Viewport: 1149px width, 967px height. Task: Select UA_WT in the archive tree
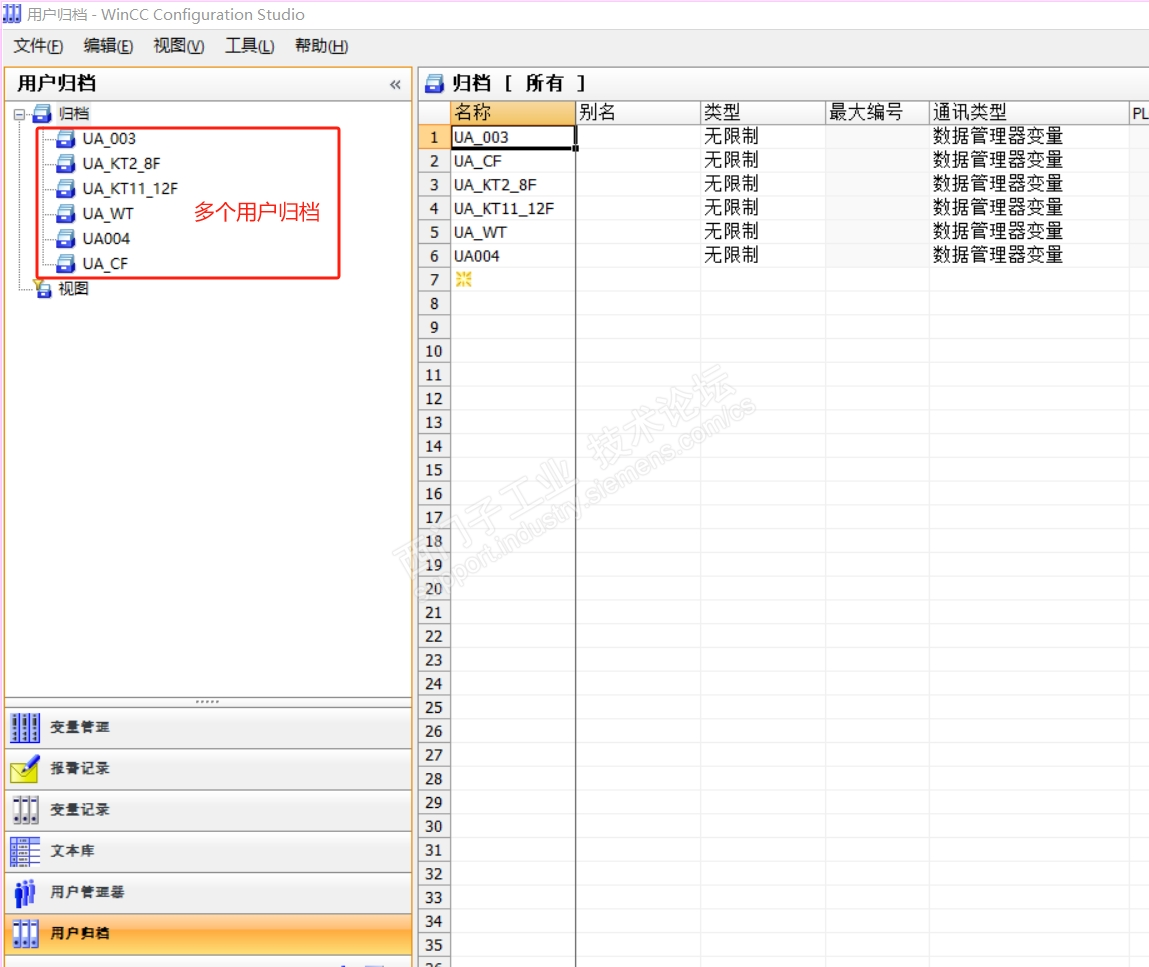coord(108,213)
